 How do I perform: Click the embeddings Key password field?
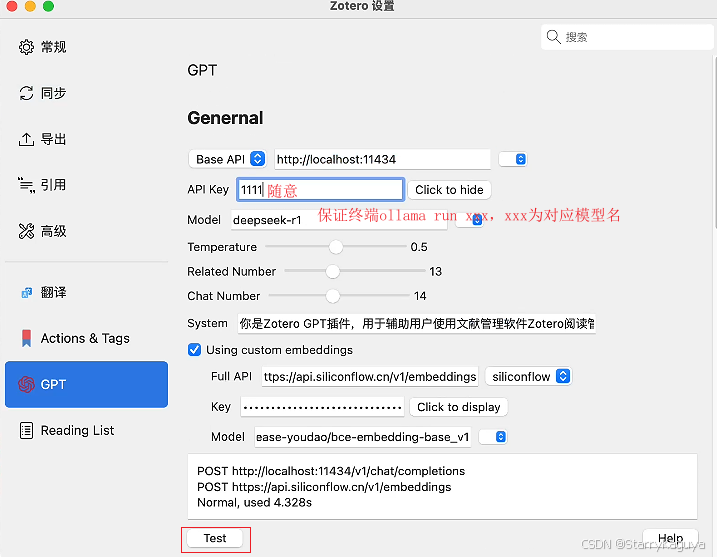tap(322, 407)
